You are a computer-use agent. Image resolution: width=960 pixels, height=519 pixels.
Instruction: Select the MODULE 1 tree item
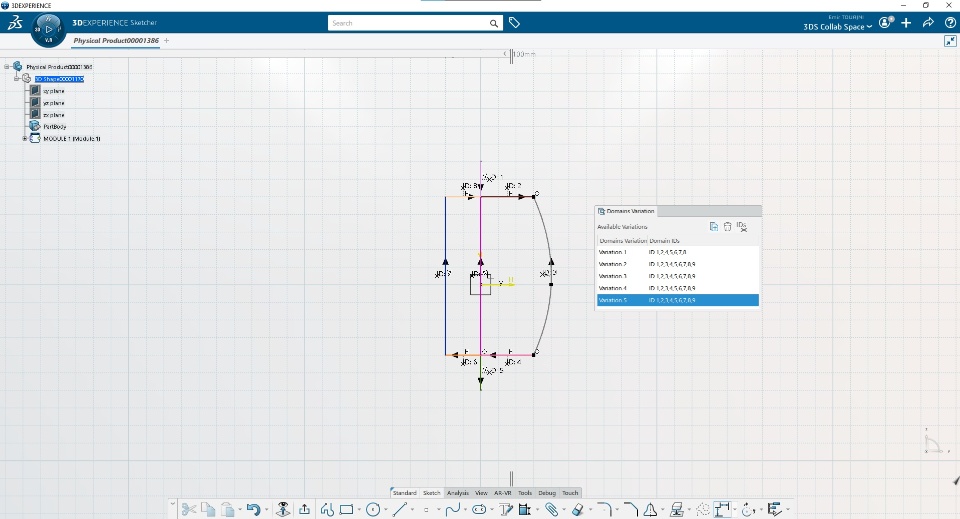pos(71,139)
